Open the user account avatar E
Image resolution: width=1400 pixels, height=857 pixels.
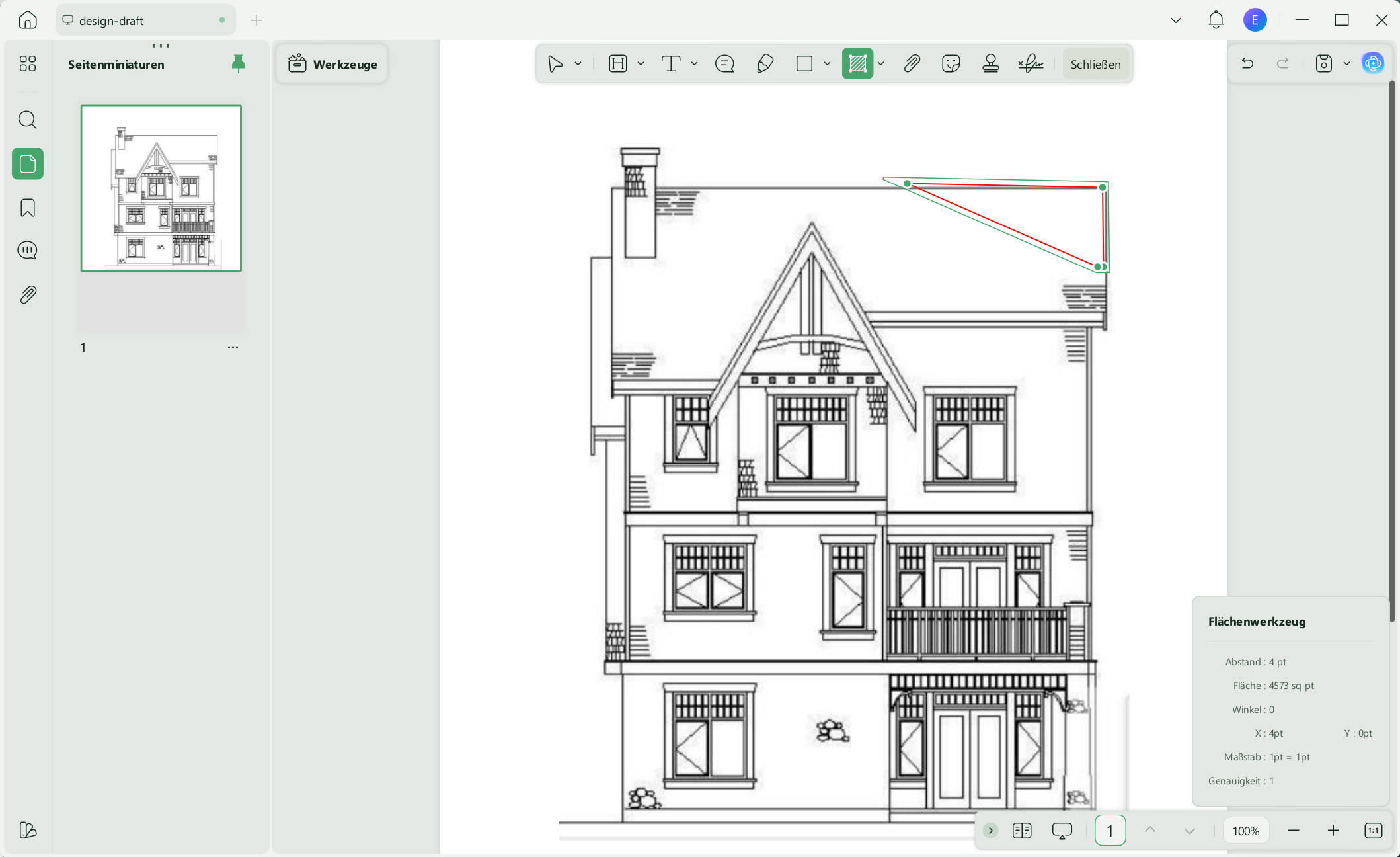click(x=1255, y=20)
